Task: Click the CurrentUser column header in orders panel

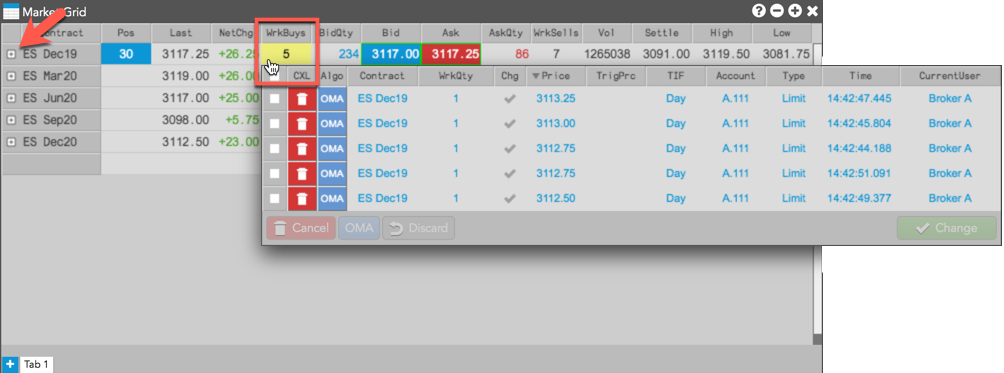Action: point(950,76)
